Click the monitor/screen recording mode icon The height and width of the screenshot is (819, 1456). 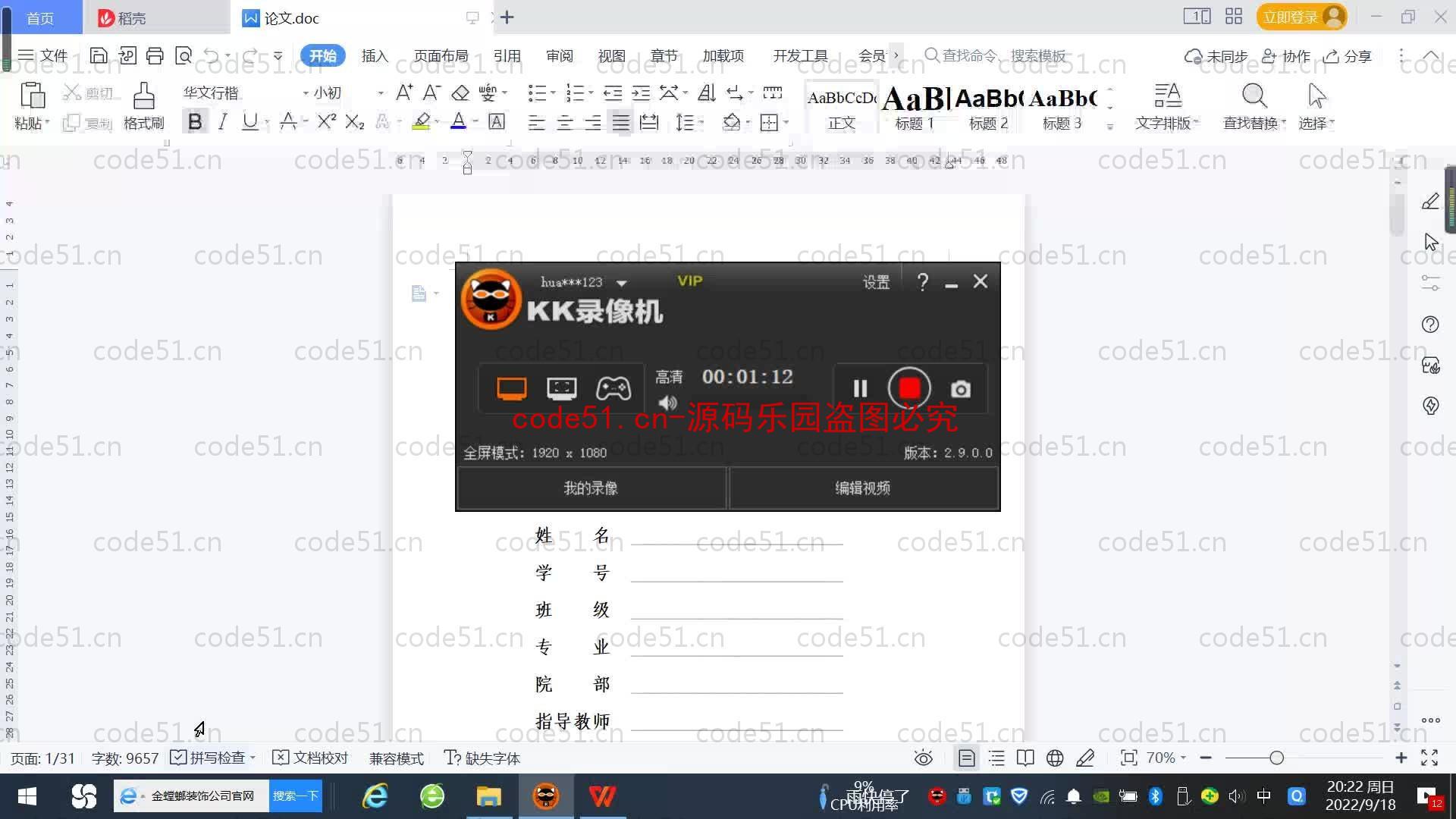tap(510, 388)
